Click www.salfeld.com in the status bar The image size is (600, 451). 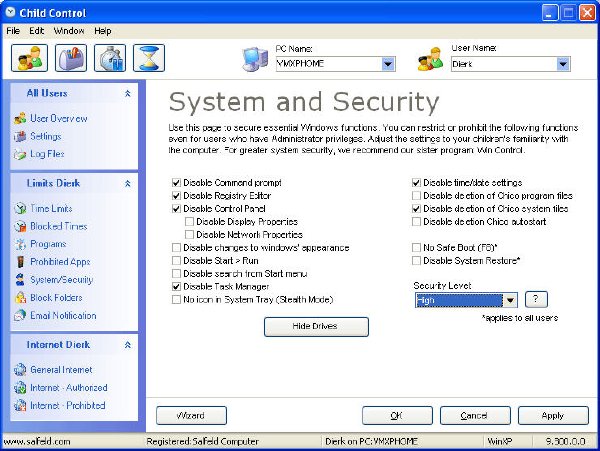[x=37, y=441]
